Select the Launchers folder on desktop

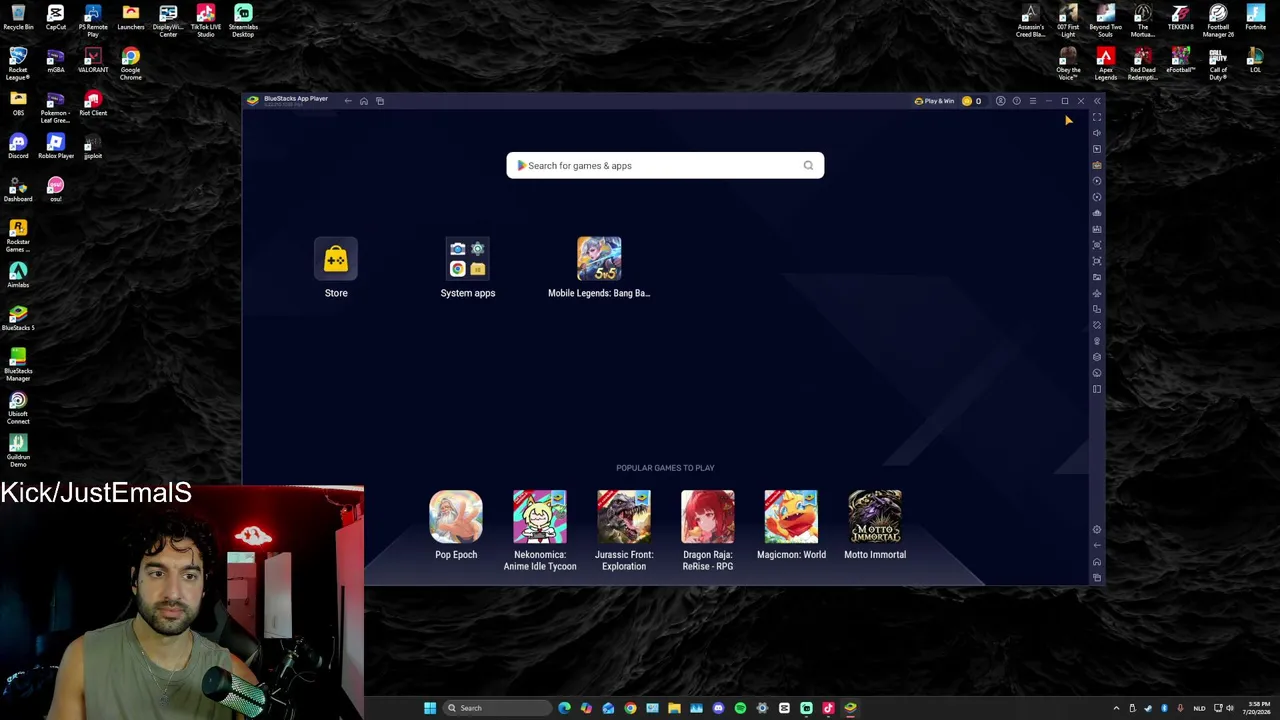point(130,18)
